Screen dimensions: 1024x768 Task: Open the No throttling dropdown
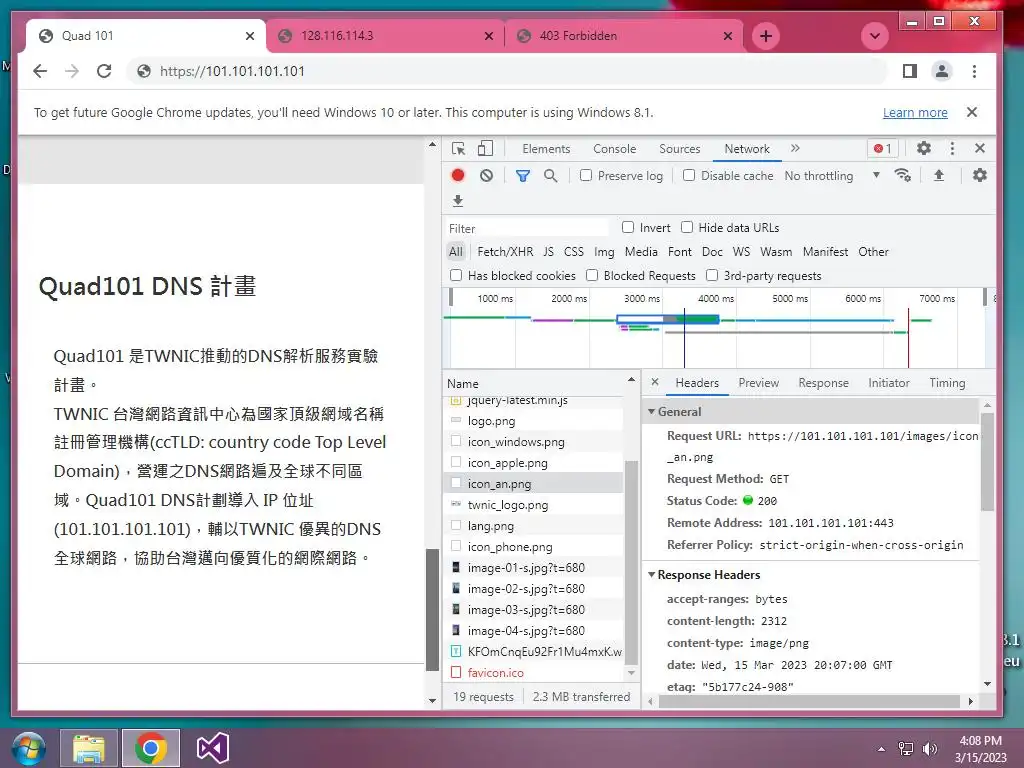pos(833,176)
